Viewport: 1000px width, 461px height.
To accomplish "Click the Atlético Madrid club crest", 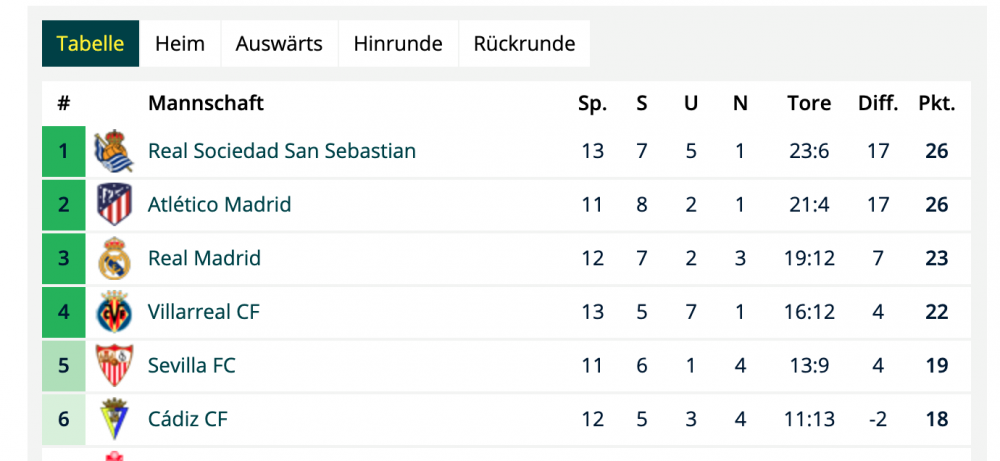I will coord(114,205).
